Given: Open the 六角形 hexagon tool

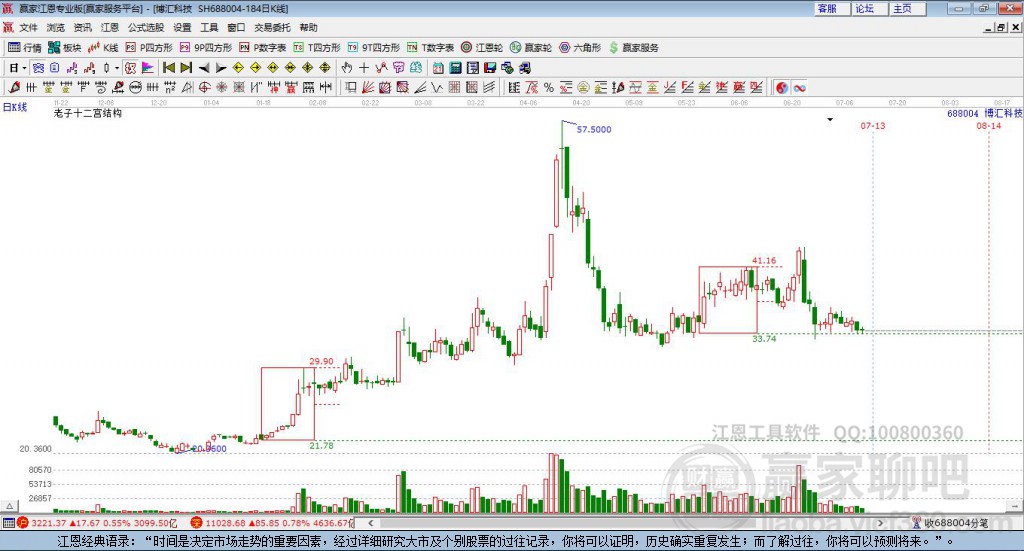Looking at the screenshot, I should pos(580,48).
